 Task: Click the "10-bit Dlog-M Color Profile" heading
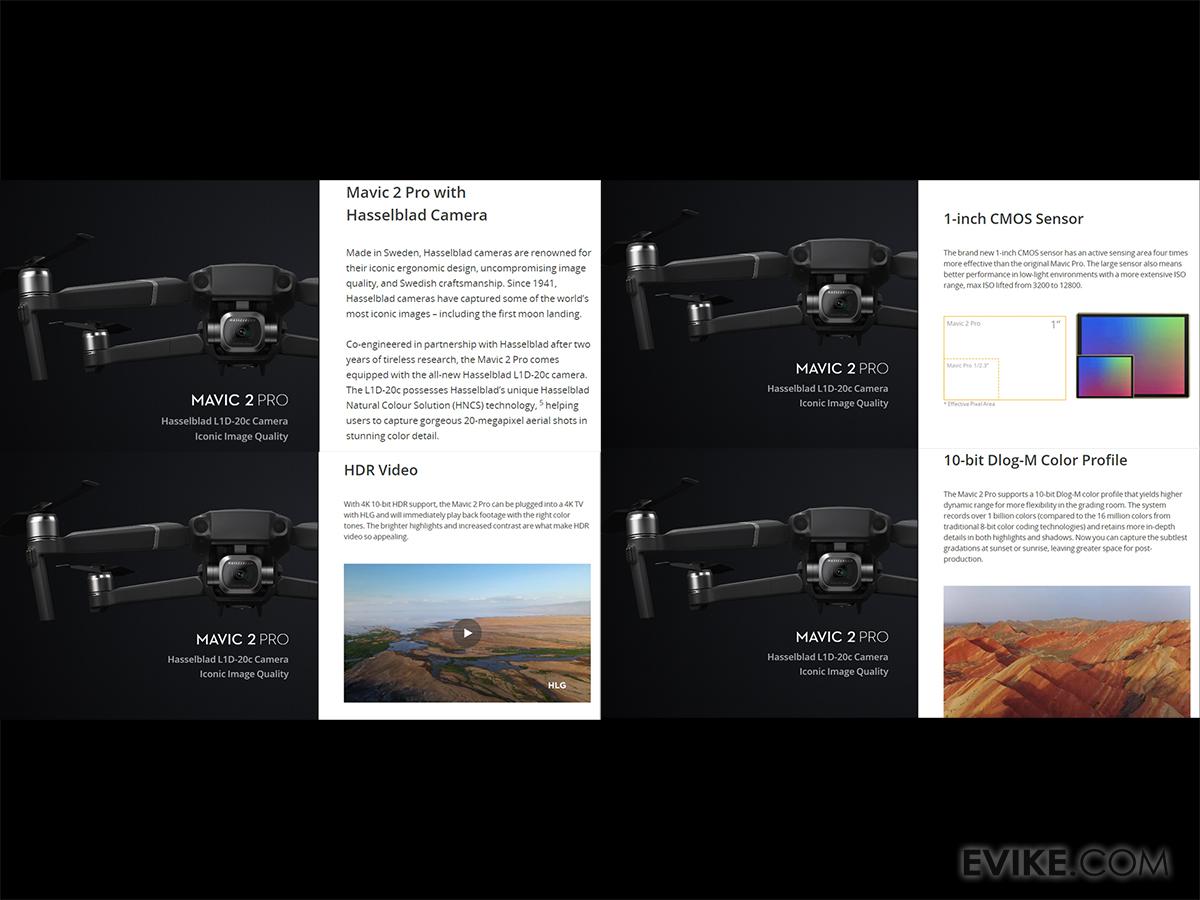[x=1035, y=460]
